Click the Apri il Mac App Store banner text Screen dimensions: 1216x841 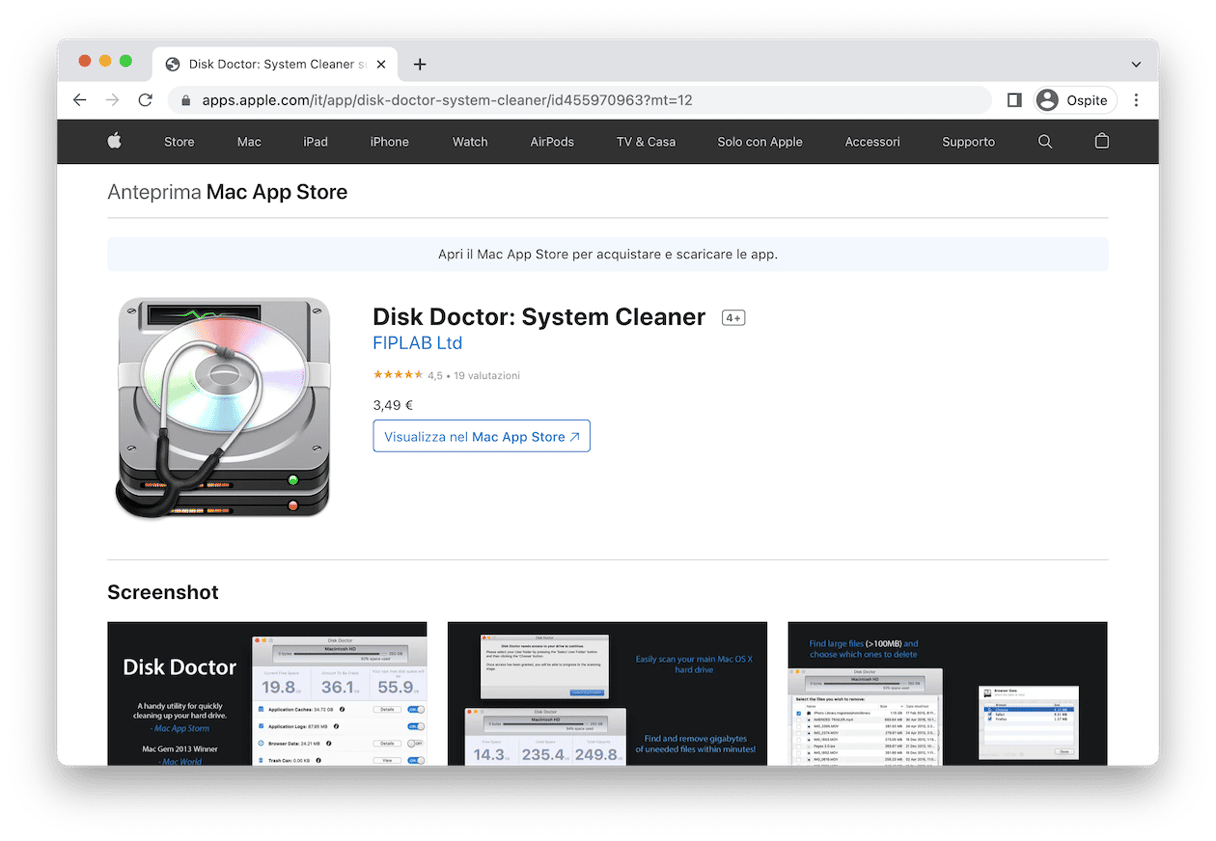608,254
